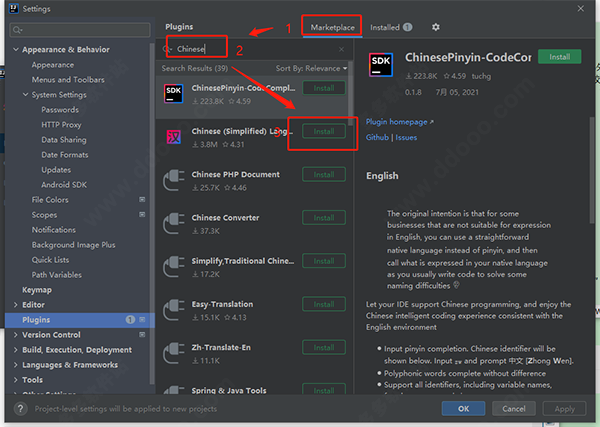Click the Chinese PHP Document plugin icon
Screen dimensions: 600x427
[174, 180]
